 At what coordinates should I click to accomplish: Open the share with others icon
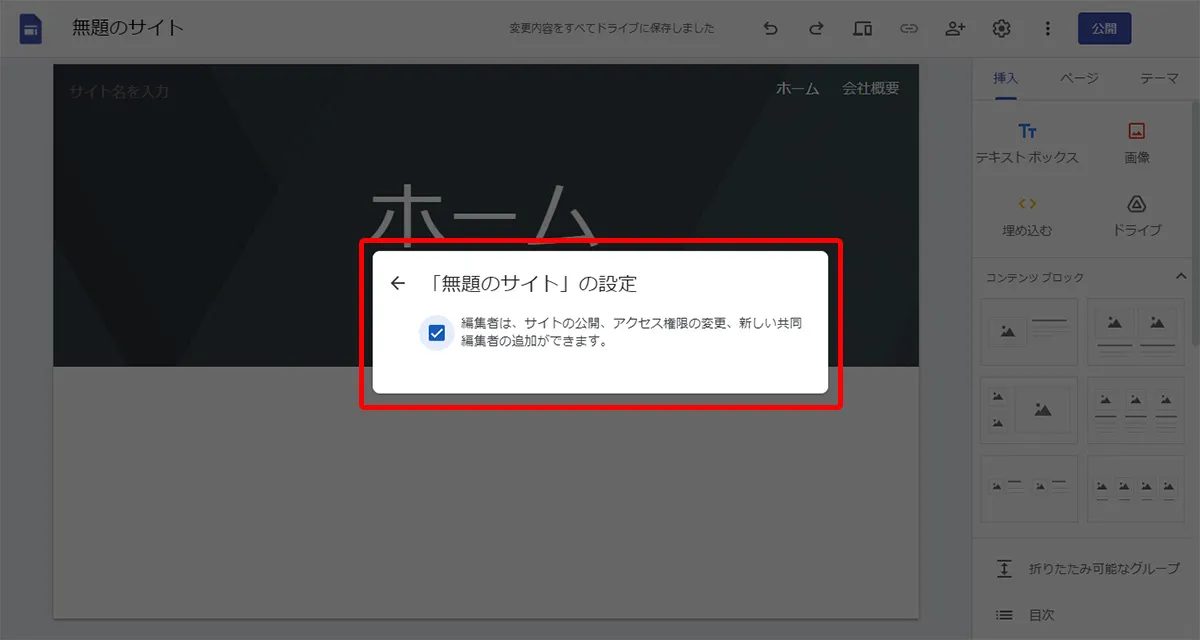coord(955,29)
